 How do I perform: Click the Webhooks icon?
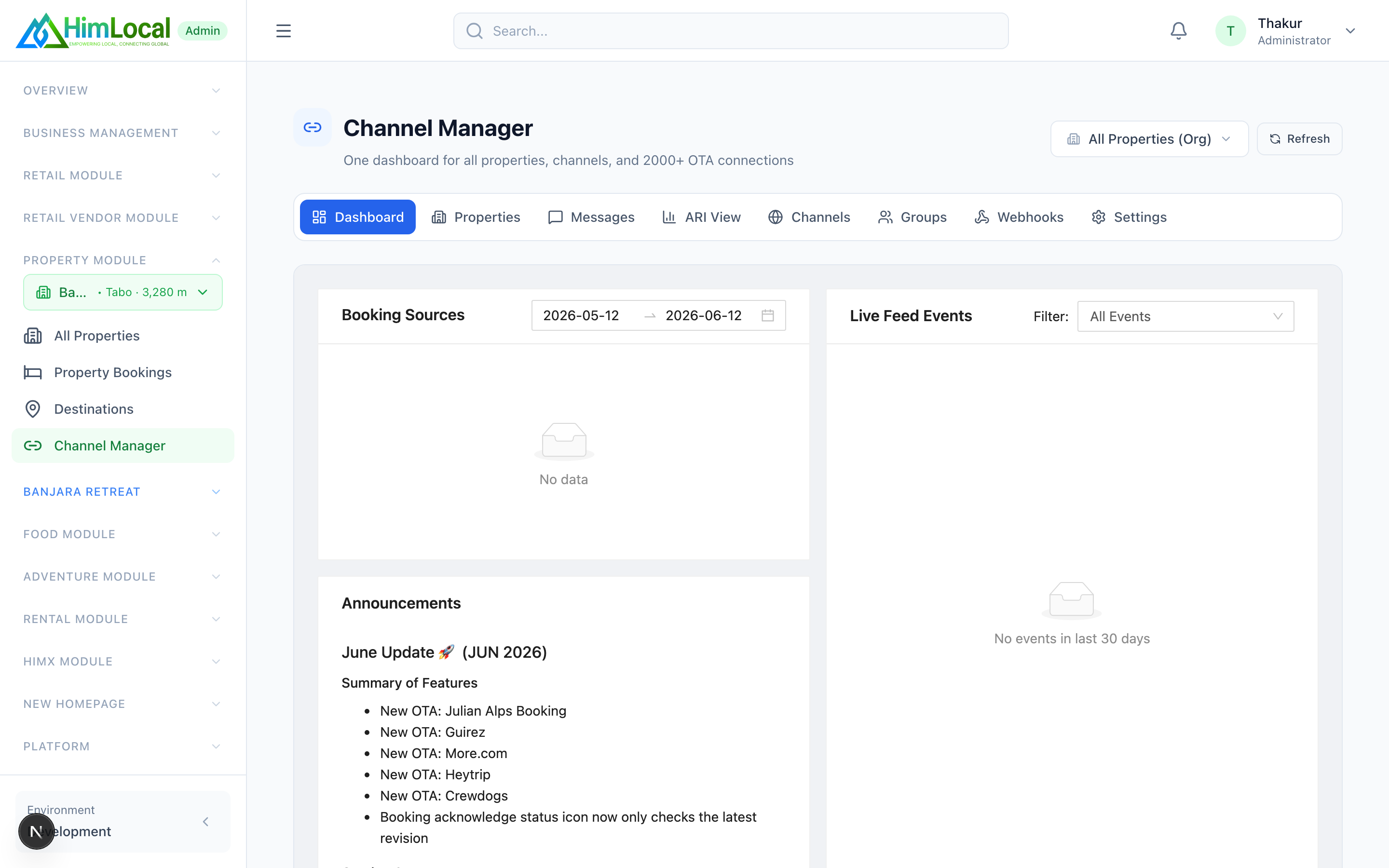[x=981, y=217]
